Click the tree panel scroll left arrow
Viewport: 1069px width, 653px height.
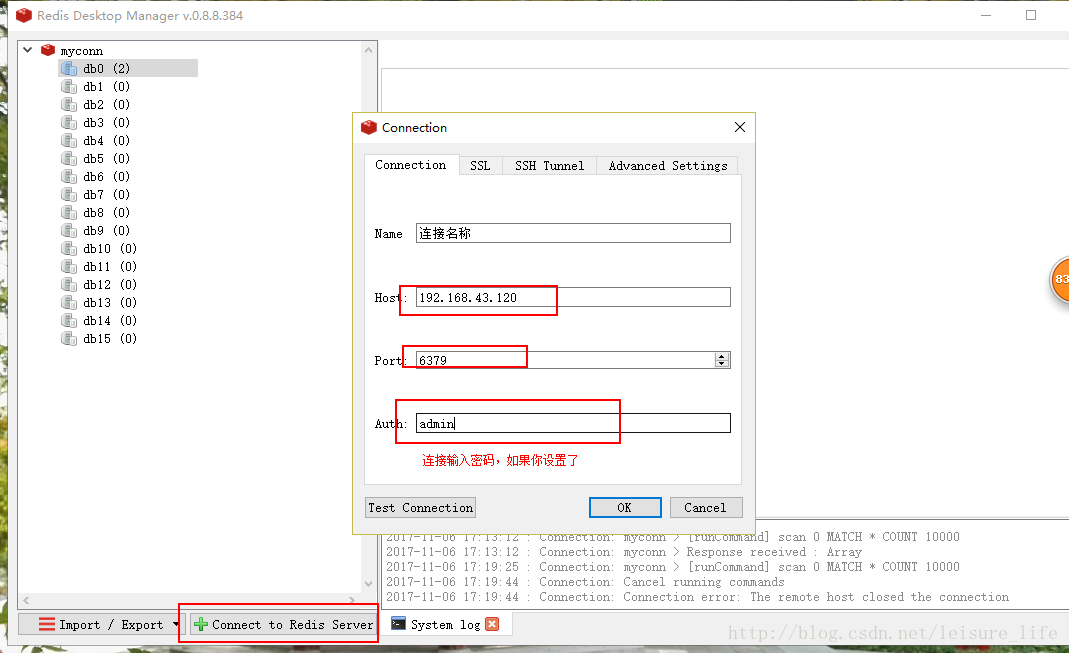pos(26,601)
